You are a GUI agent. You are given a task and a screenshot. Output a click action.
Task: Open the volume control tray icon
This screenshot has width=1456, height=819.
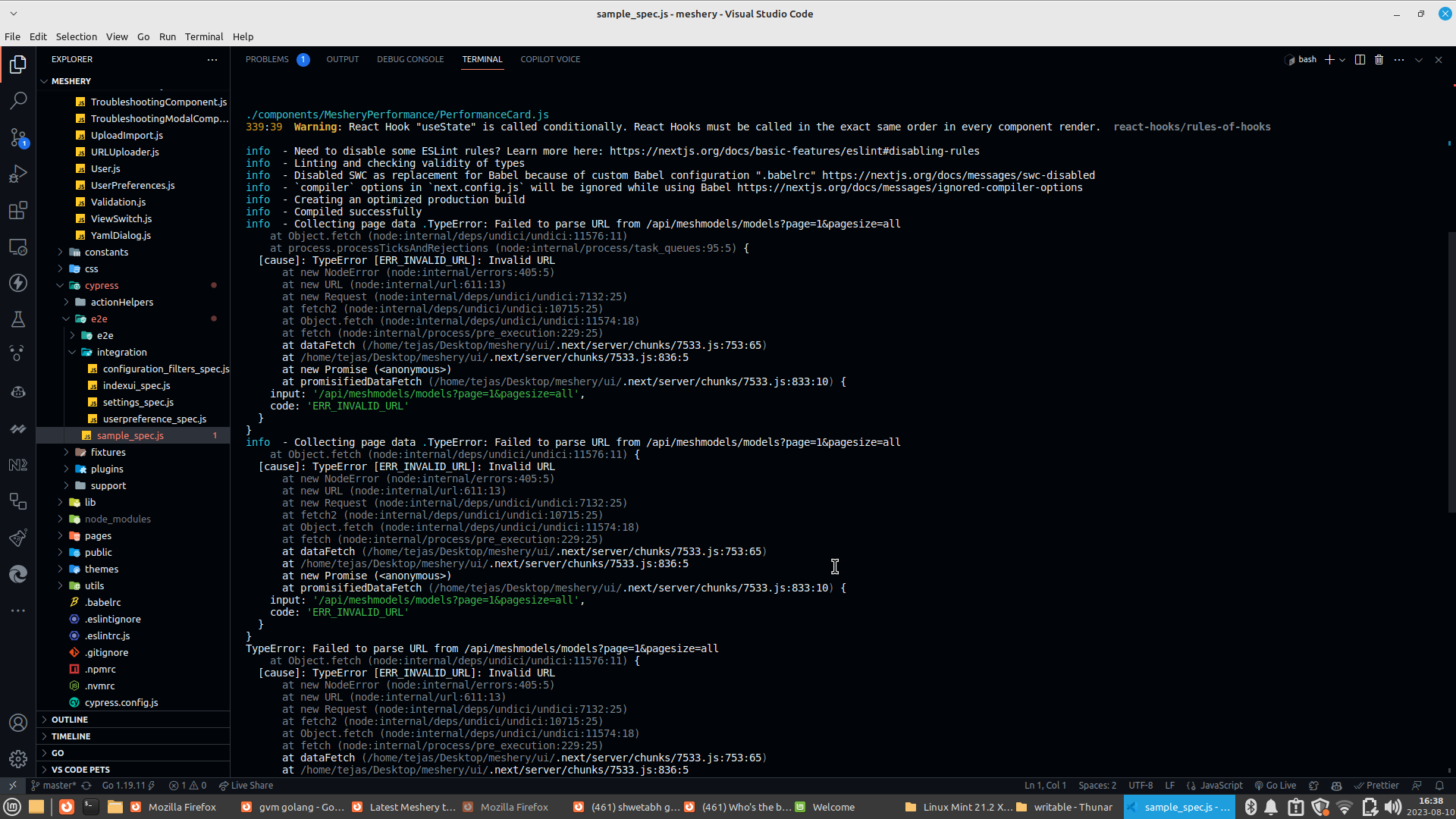point(1393,807)
